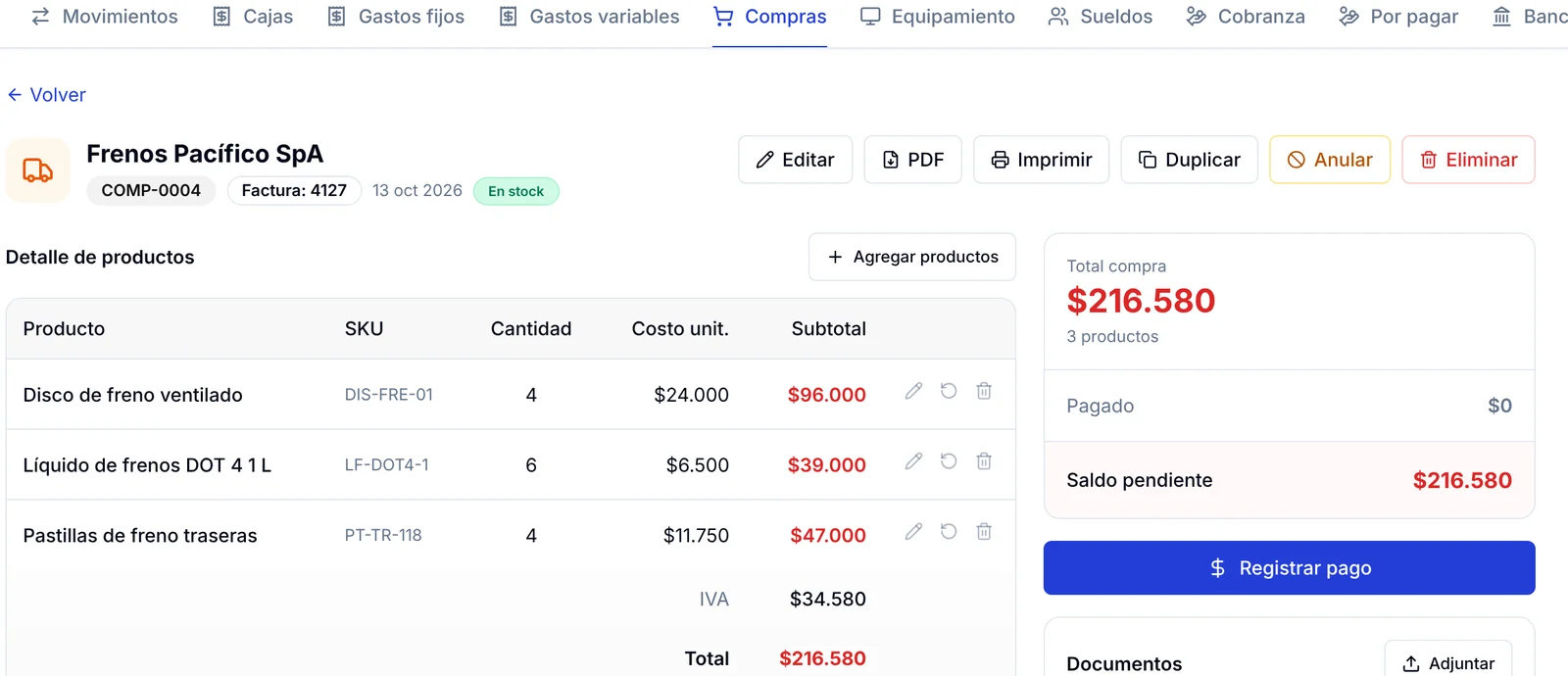Click the Imprimir button

pyautogui.click(x=1041, y=160)
